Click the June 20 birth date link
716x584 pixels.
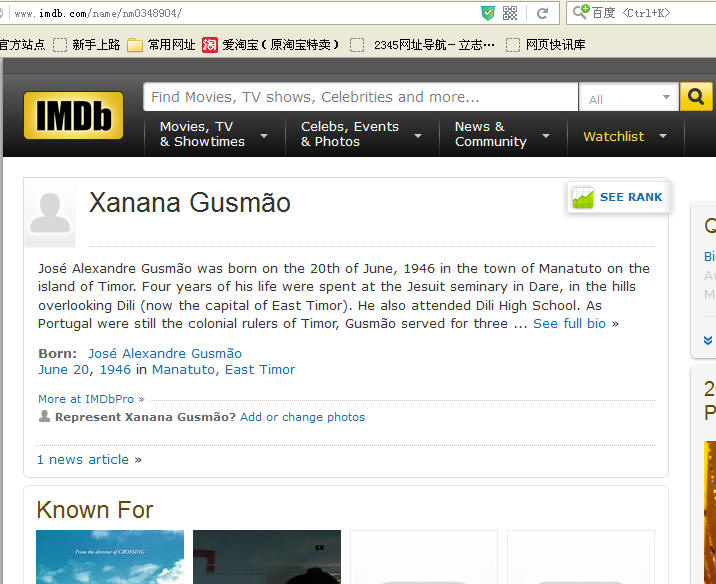tap(63, 369)
